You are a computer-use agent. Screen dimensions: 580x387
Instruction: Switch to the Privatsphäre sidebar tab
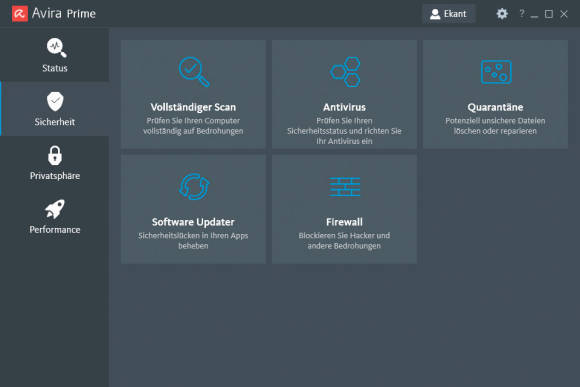point(55,163)
